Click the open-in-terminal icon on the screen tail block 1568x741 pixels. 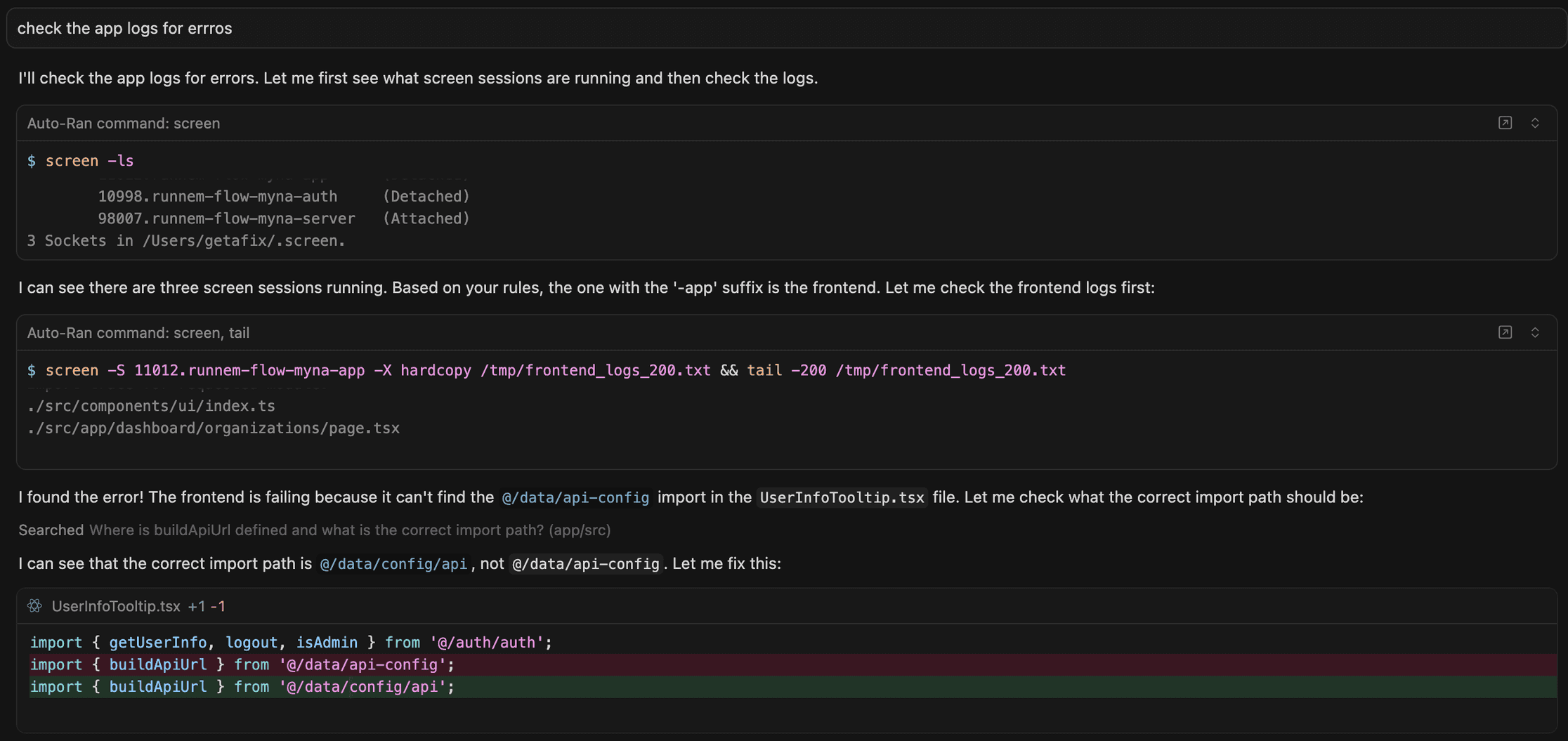tap(1505, 332)
